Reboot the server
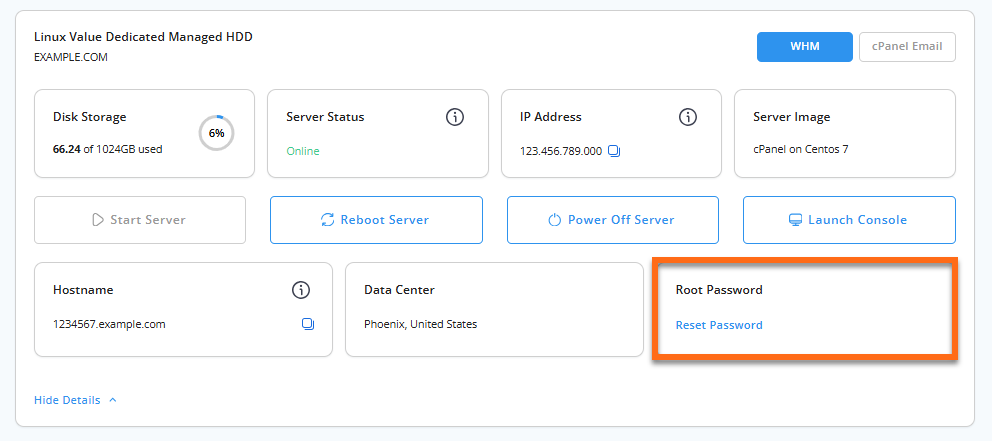Image resolution: width=992 pixels, height=441 pixels. point(376,220)
